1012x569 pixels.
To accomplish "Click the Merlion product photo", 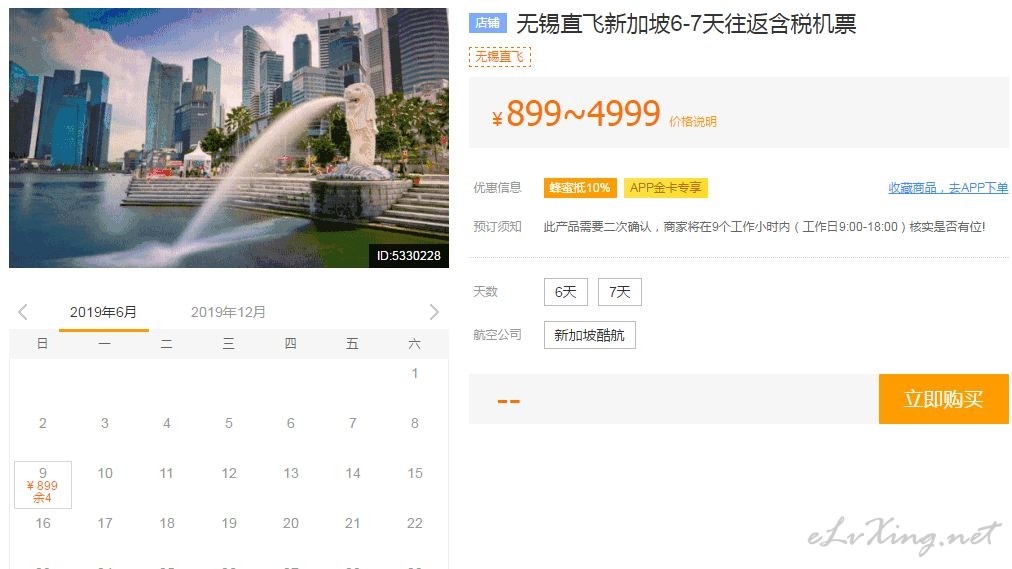I will point(228,137).
